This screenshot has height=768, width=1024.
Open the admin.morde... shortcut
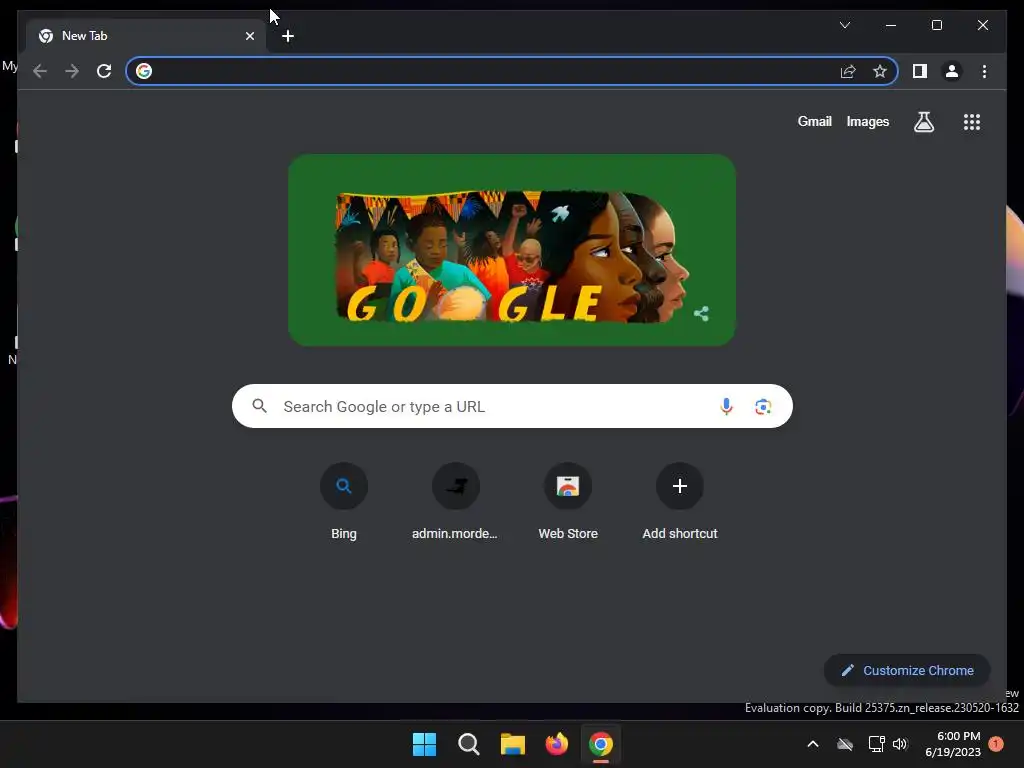pyautogui.click(x=455, y=502)
